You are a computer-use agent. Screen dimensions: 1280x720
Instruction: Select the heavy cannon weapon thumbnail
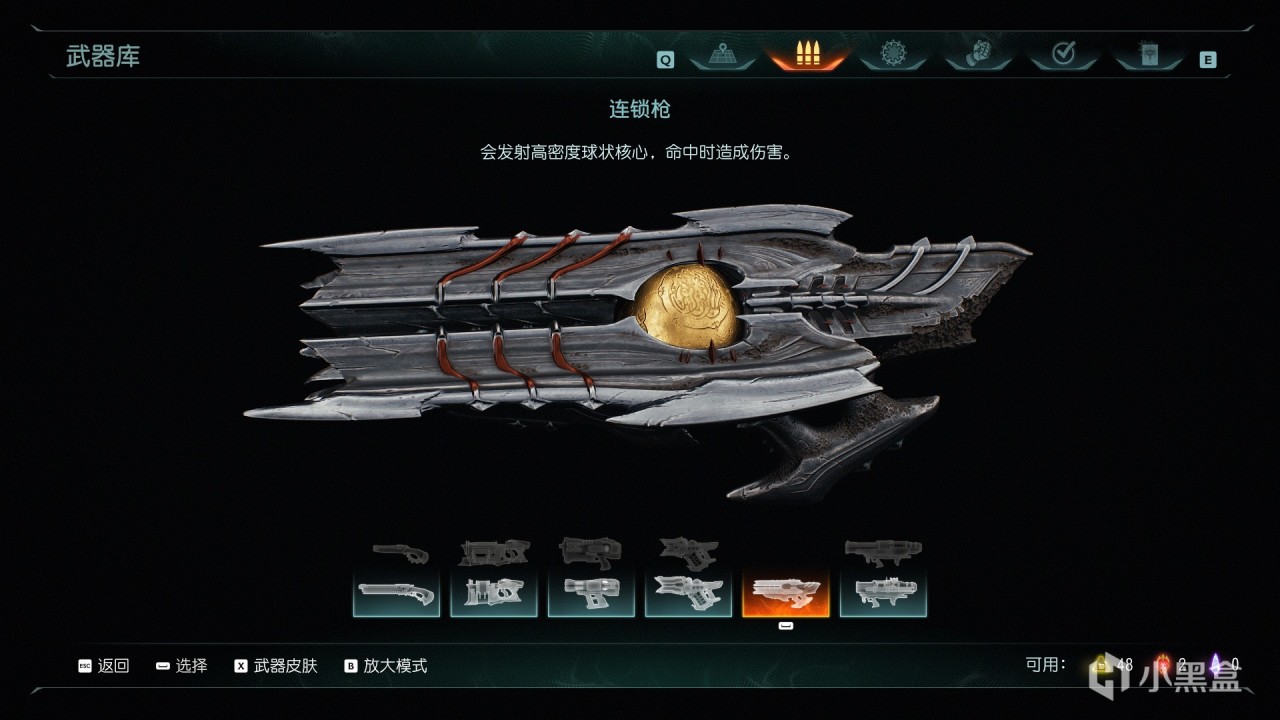tap(494, 594)
